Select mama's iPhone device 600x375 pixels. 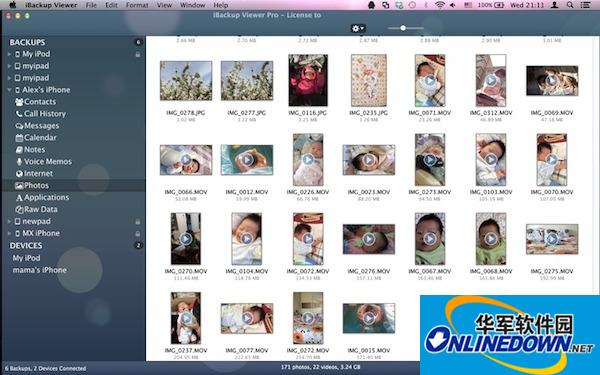[x=39, y=270]
